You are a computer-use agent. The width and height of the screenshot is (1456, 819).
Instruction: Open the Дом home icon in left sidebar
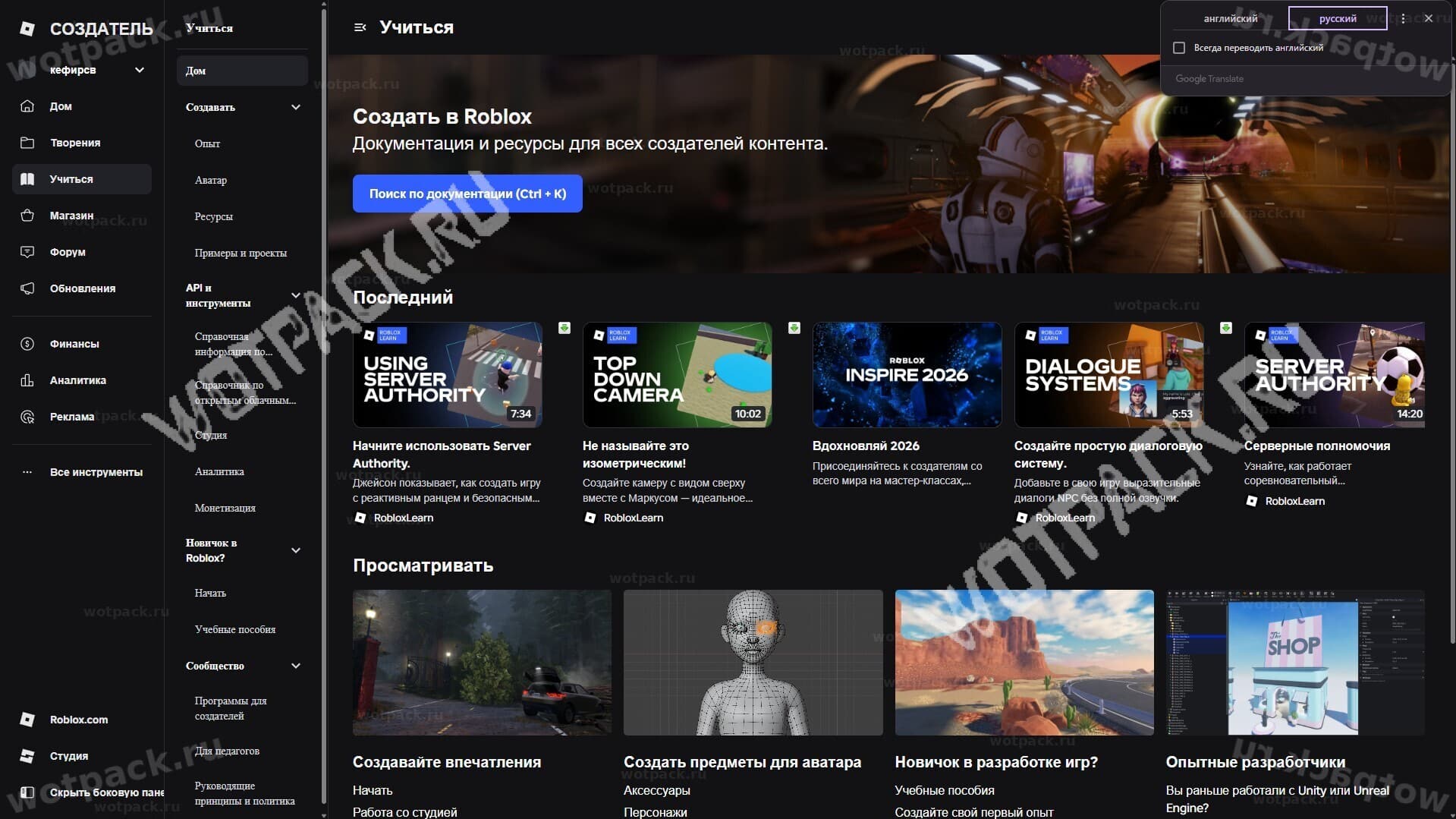pyautogui.click(x=27, y=106)
